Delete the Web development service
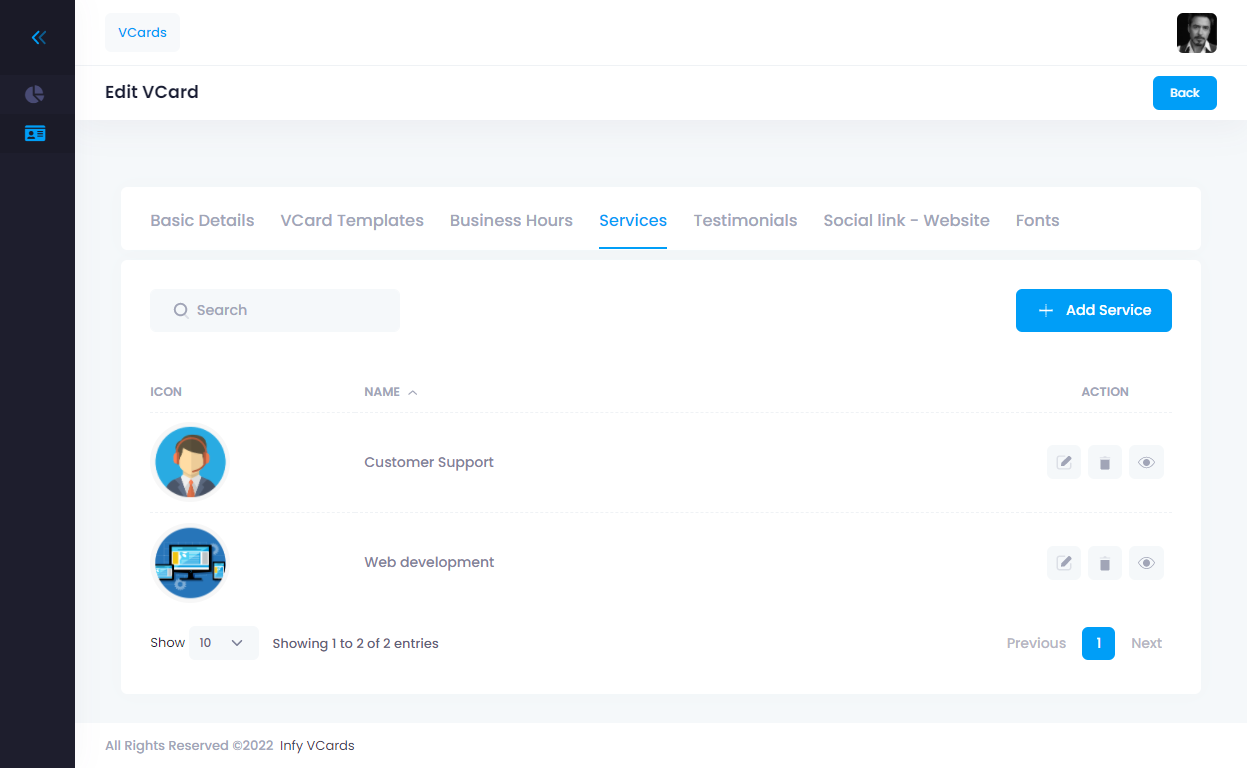This screenshot has height=768, width=1247. coord(1105,563)
